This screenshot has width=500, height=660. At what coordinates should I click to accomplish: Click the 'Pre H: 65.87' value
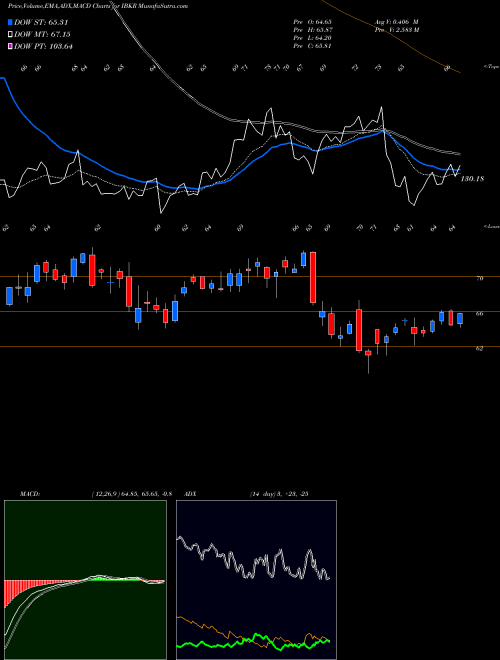click(x=312, y=30)
